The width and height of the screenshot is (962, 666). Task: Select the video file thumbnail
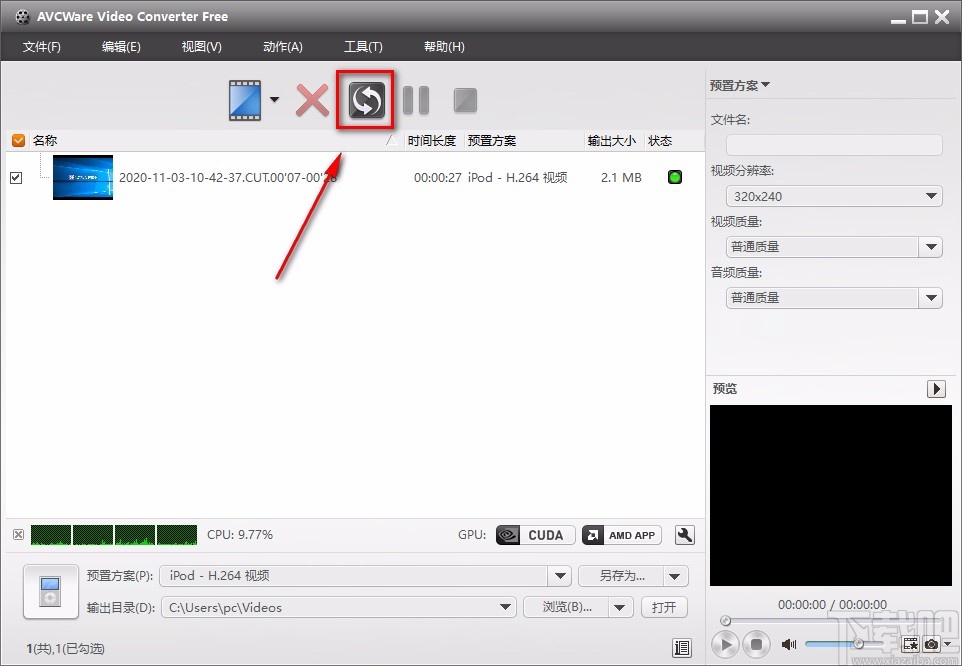pos(83,177)
